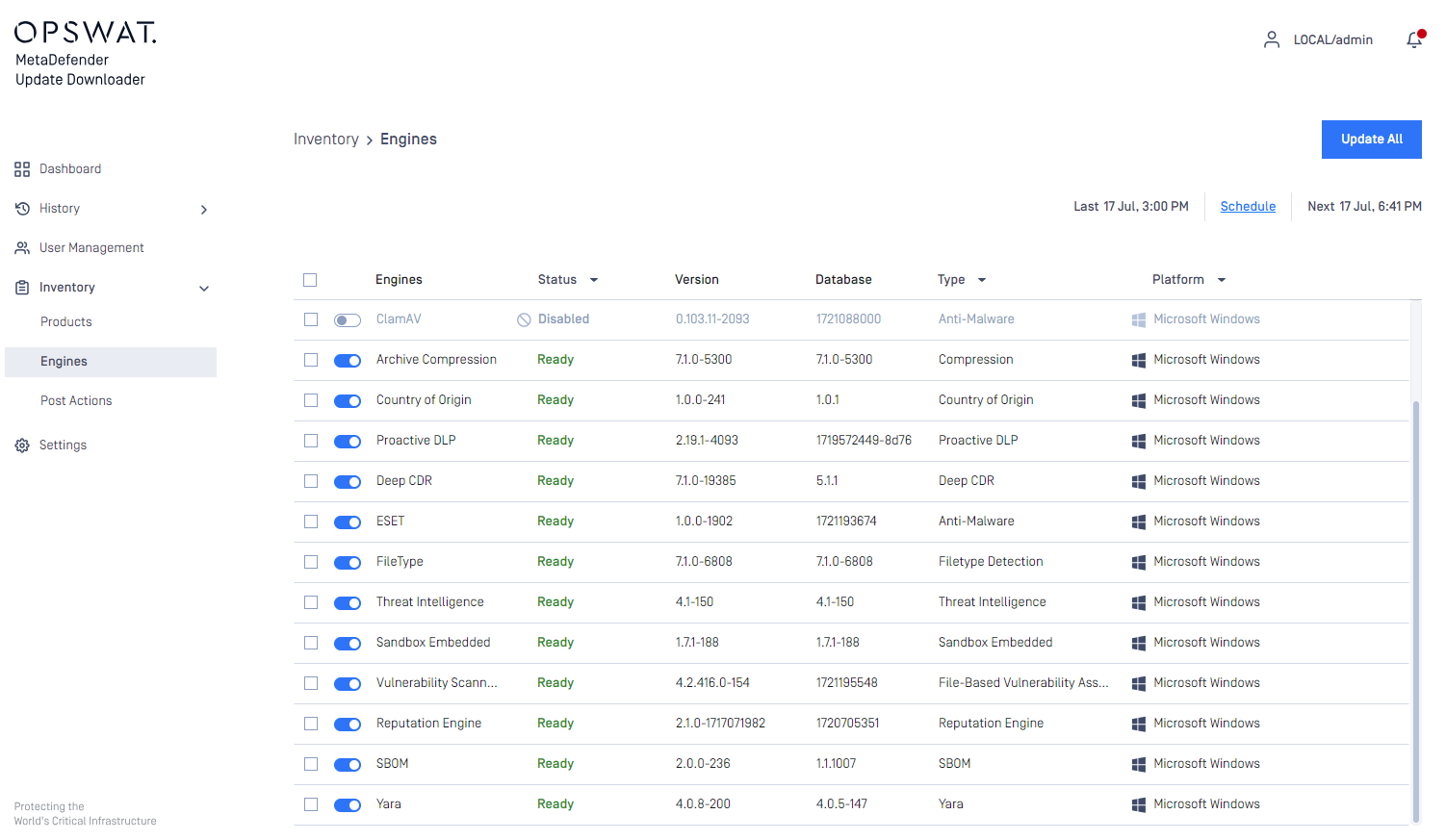Select the ESET row checkbox
The height and width of the screenshot is (840, 1446).
[x=311, y=522]
